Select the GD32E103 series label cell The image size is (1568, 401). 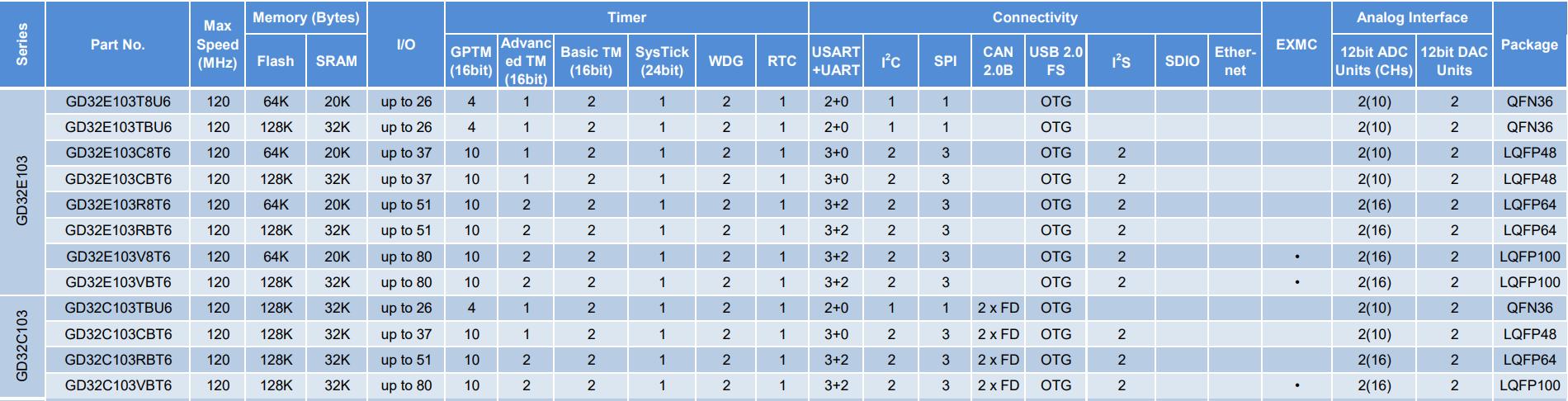tap(22, 191)
